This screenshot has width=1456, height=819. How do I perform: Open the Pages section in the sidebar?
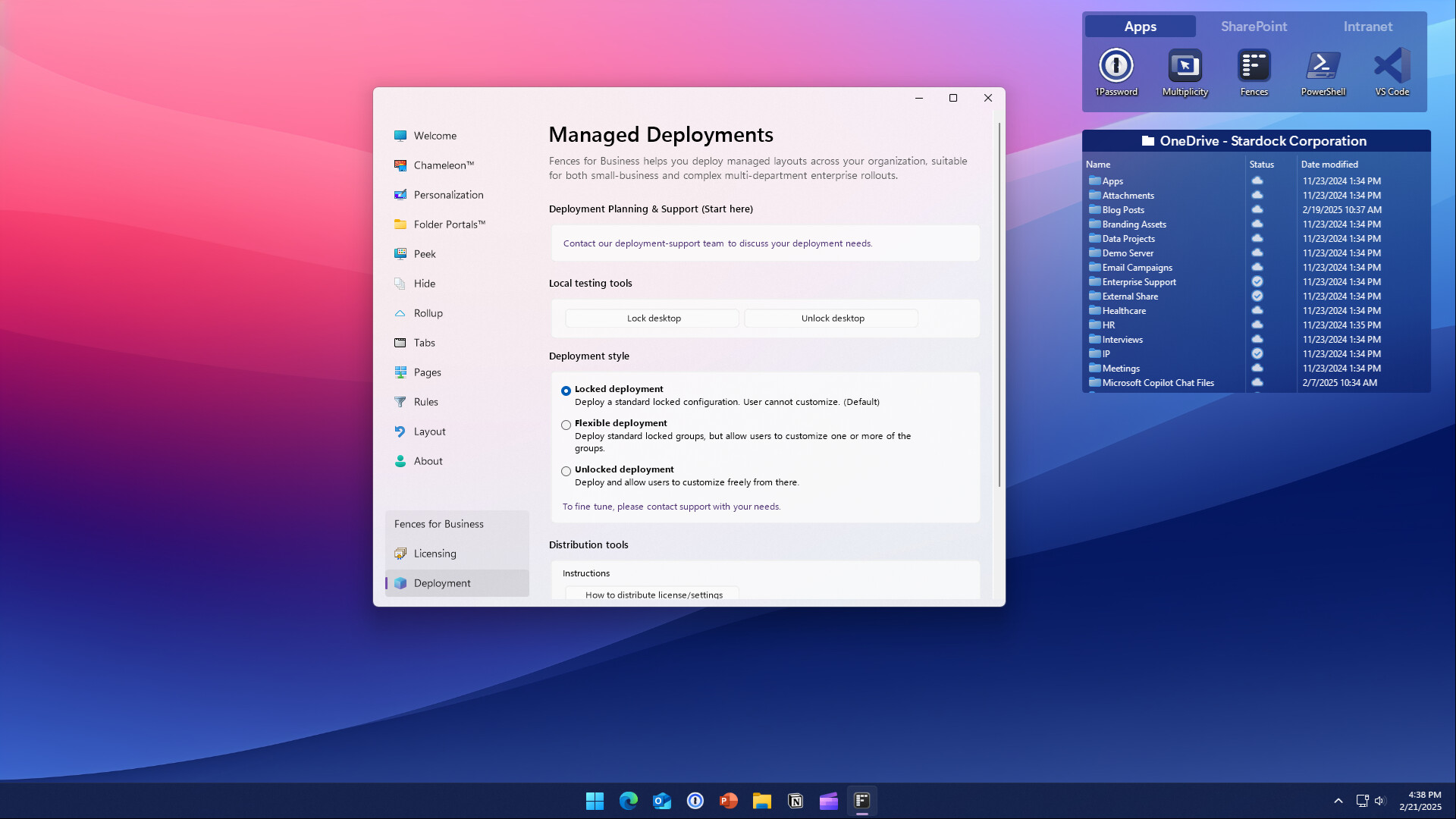(x=427, y=372)
